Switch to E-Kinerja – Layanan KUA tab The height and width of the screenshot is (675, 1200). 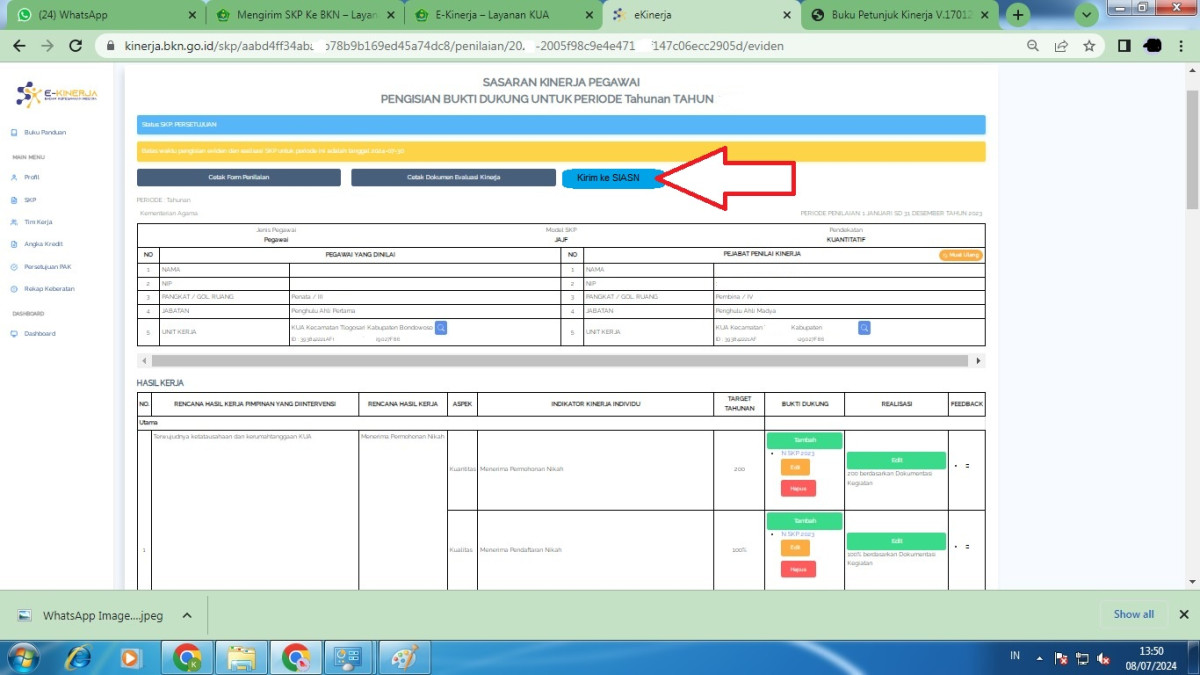click(x=505, y=15)
